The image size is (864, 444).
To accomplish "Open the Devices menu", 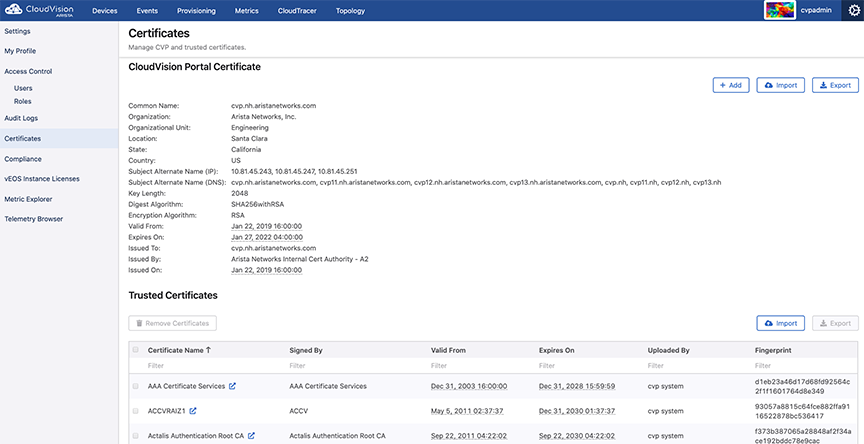I will click(105, 11).
